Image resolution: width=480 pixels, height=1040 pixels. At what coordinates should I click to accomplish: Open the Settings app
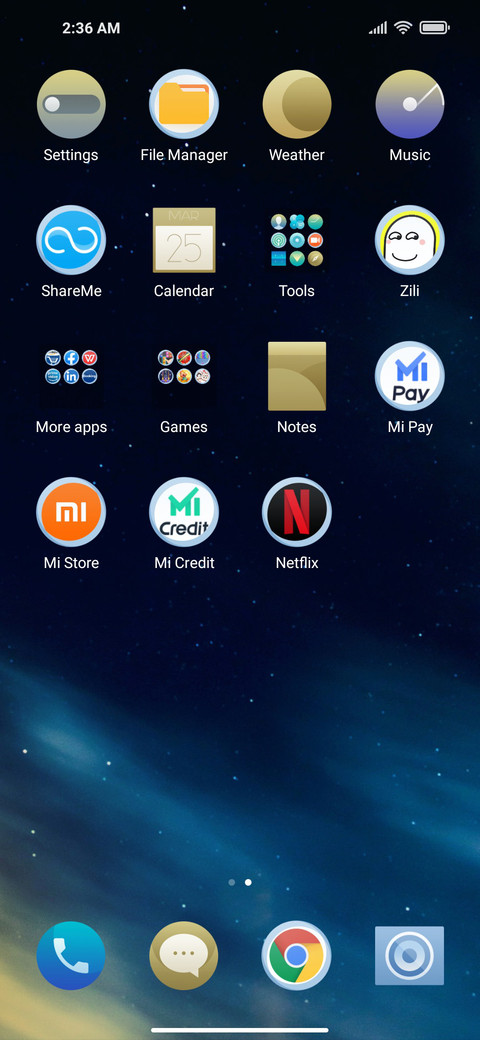[71, 104]
